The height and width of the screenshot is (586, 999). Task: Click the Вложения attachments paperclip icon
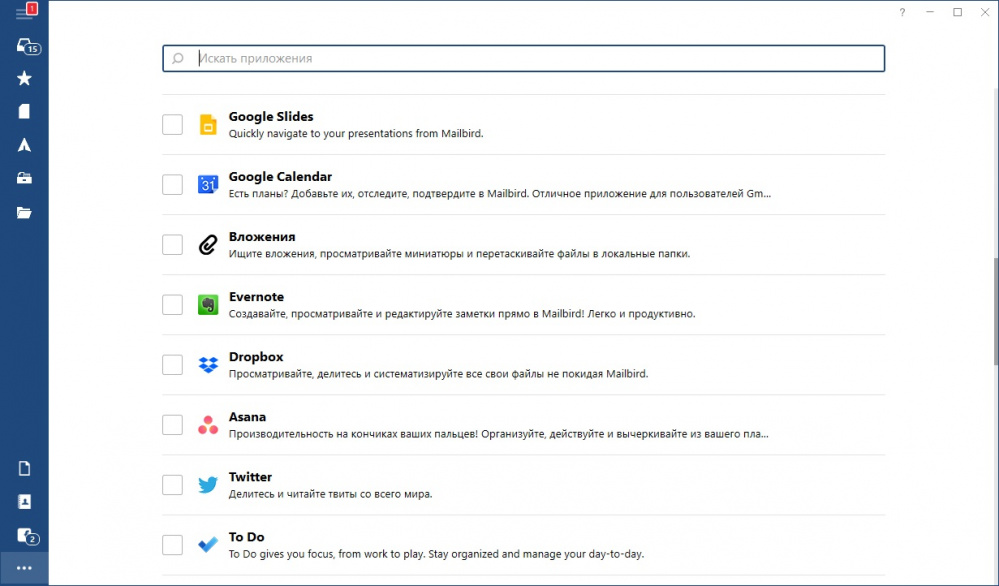(208, 245)
